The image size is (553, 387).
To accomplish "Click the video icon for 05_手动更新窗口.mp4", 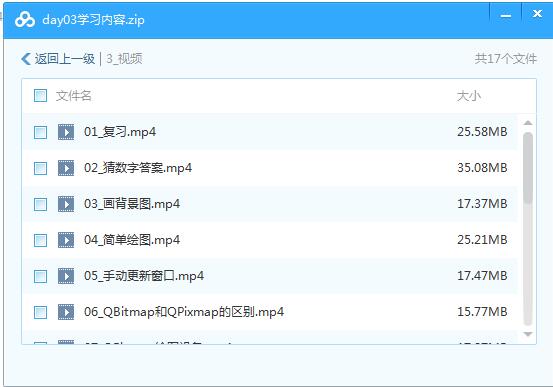I will [66, 276].
